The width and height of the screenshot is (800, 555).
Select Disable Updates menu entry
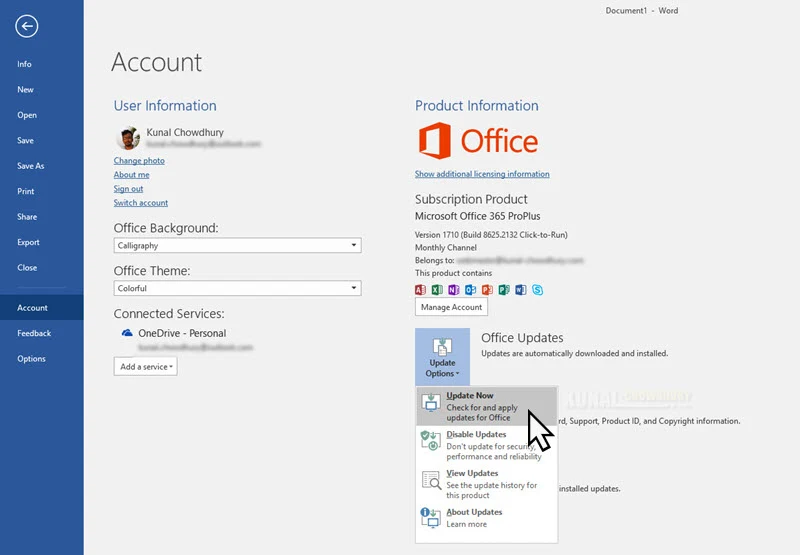[x=486, y=445]
